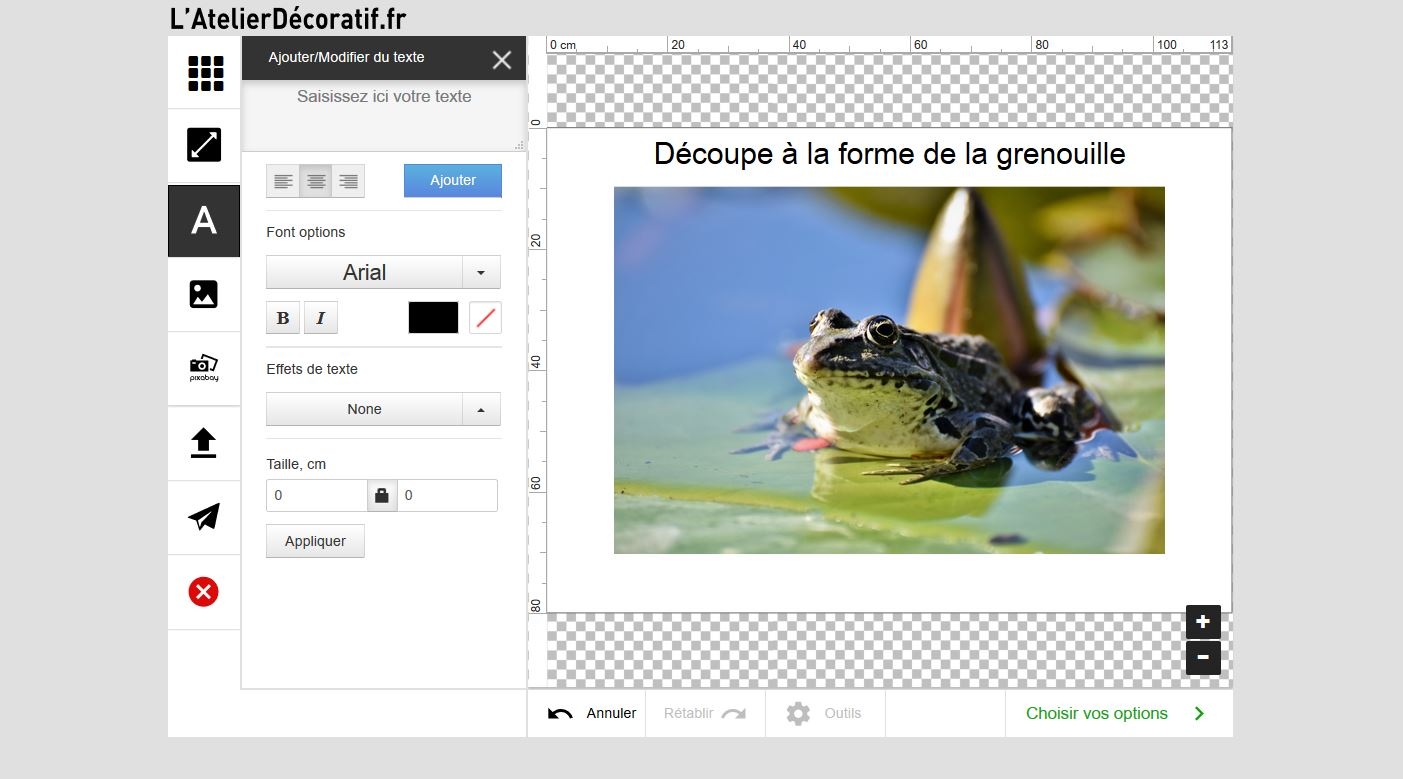
Task: Open the Outils gear menu
Action: (825, 714)
